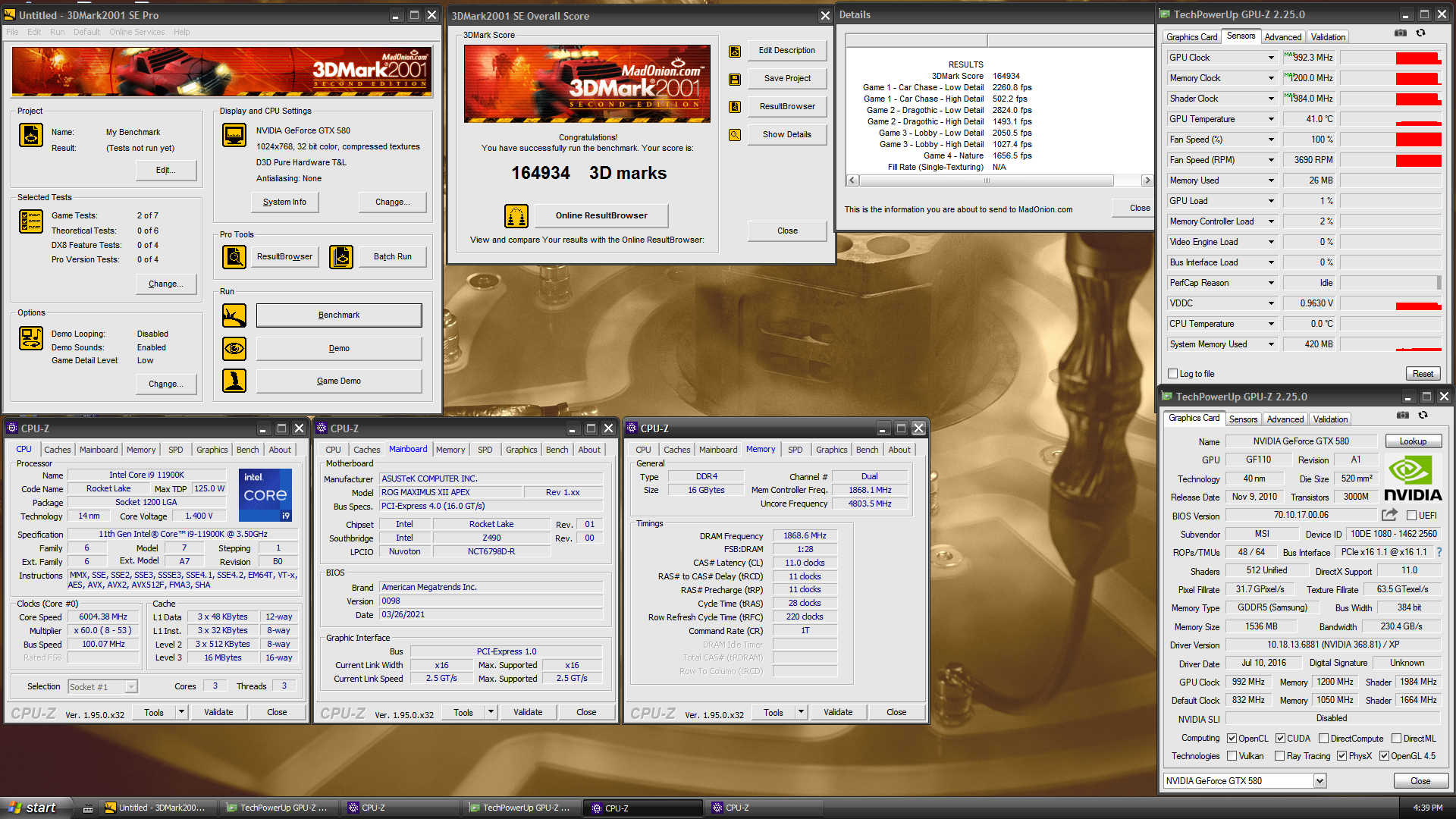Open the PerfCap Reason sensor dropdown

coord(1272,283)
